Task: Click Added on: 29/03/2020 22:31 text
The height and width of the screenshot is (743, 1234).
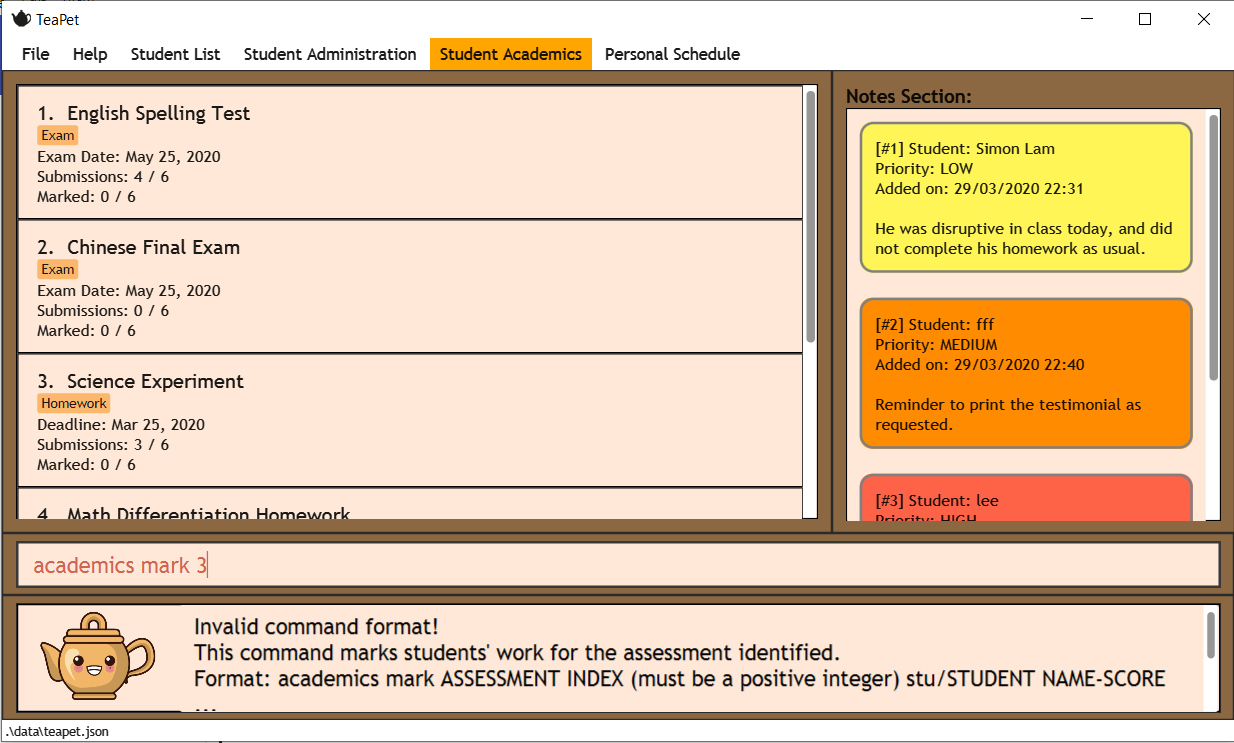Action: pos(979,189)
